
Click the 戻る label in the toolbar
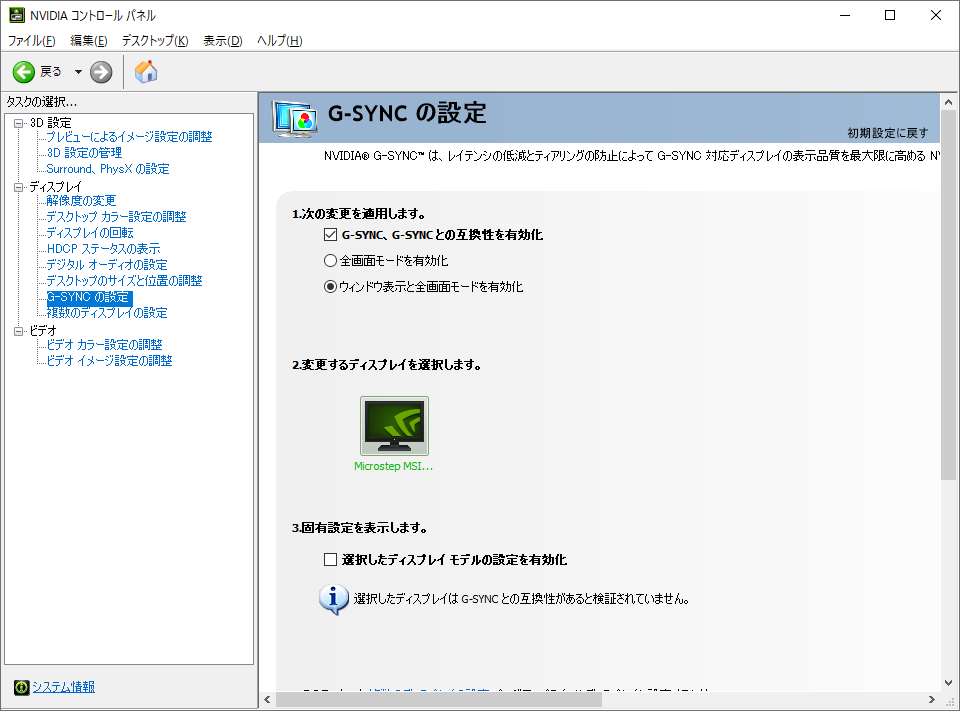[51, 72]
